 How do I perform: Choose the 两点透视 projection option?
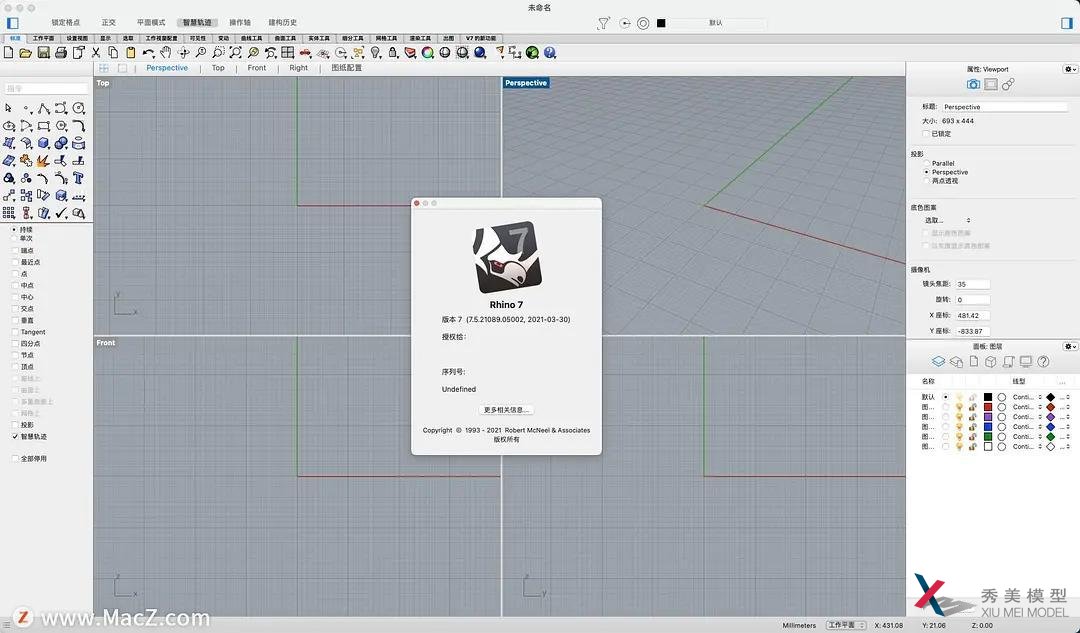[x=926, y=181]
